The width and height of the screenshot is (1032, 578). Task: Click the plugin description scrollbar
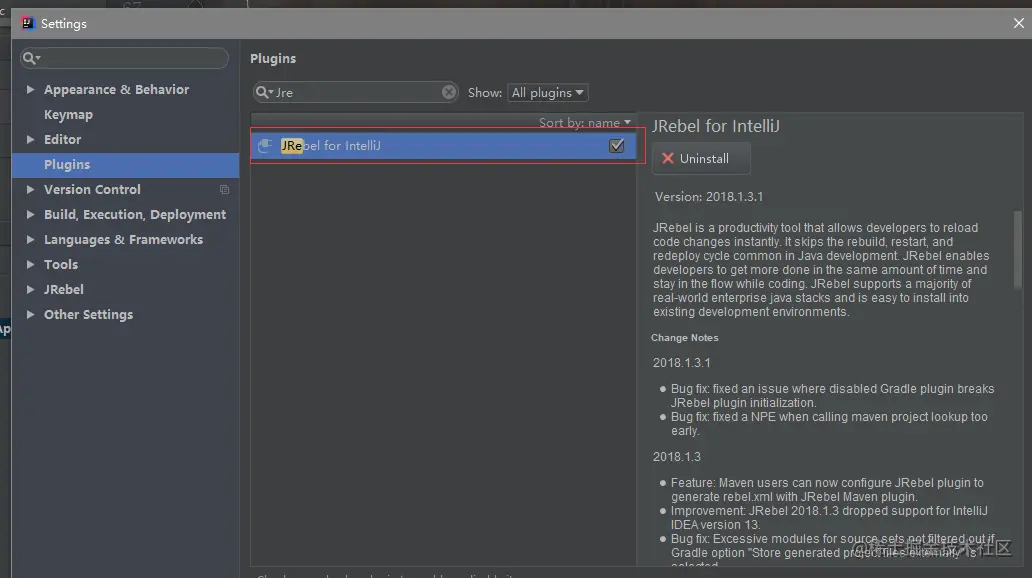click(x=1018, y=250)
